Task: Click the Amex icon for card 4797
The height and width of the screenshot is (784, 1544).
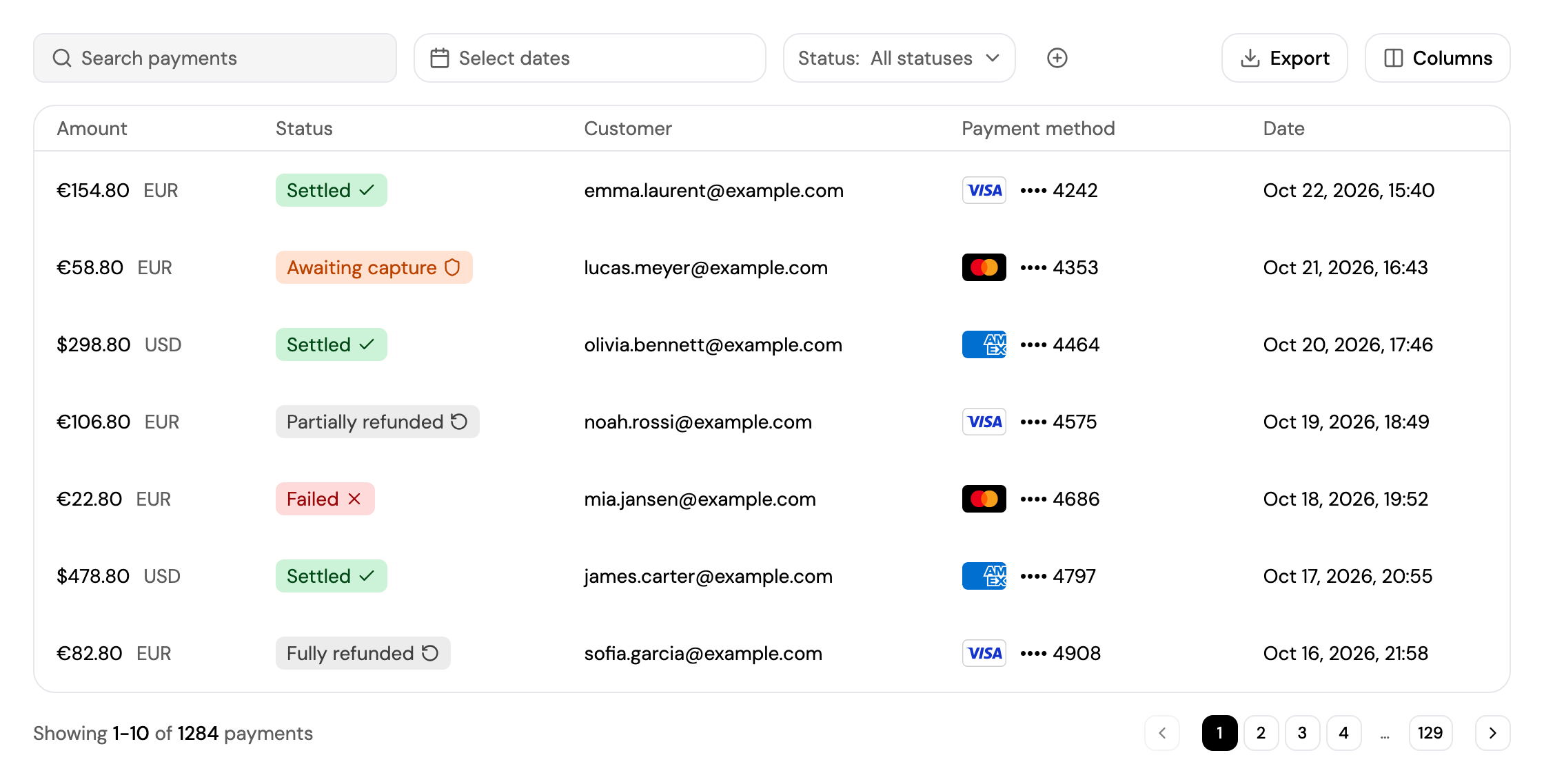Action: 984,576
